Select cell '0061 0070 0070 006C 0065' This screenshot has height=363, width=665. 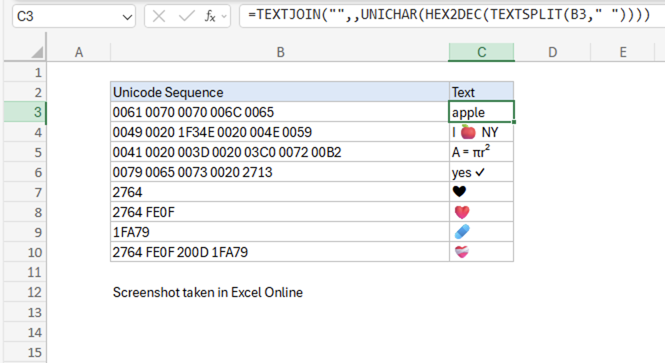point(280,112)
